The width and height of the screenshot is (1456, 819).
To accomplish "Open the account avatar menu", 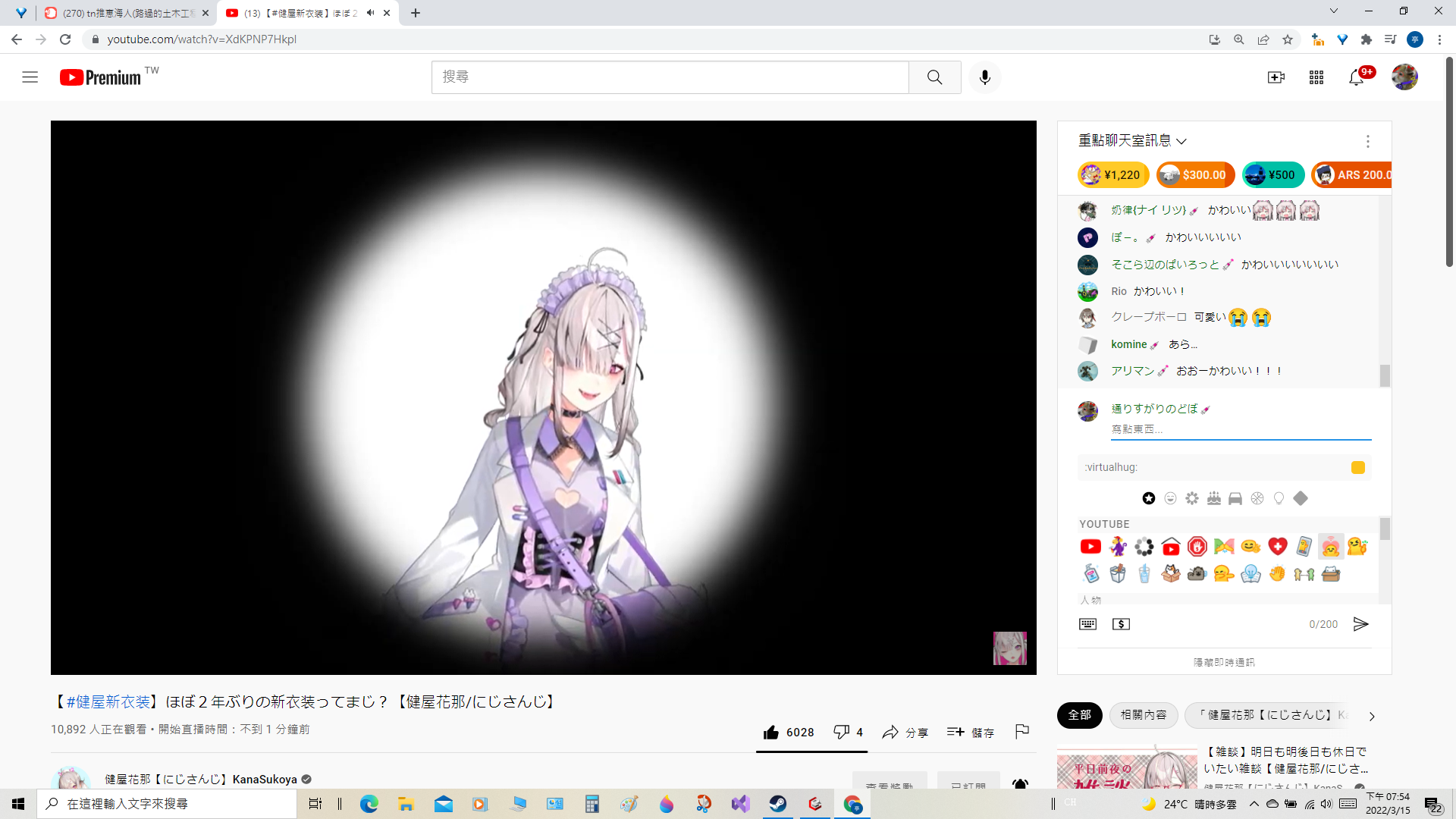I will coord(1404,77).
